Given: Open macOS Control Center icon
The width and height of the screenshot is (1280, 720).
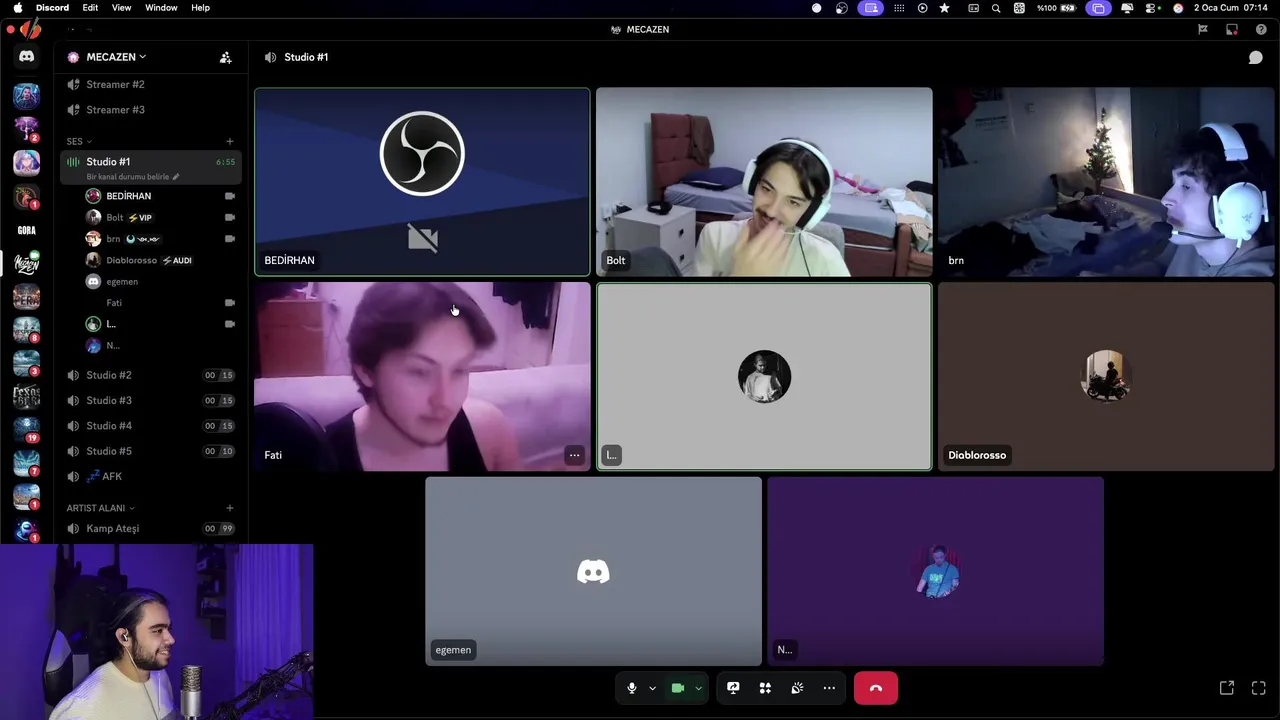Looking at the screenshot, I should [x=1153, y=8].
